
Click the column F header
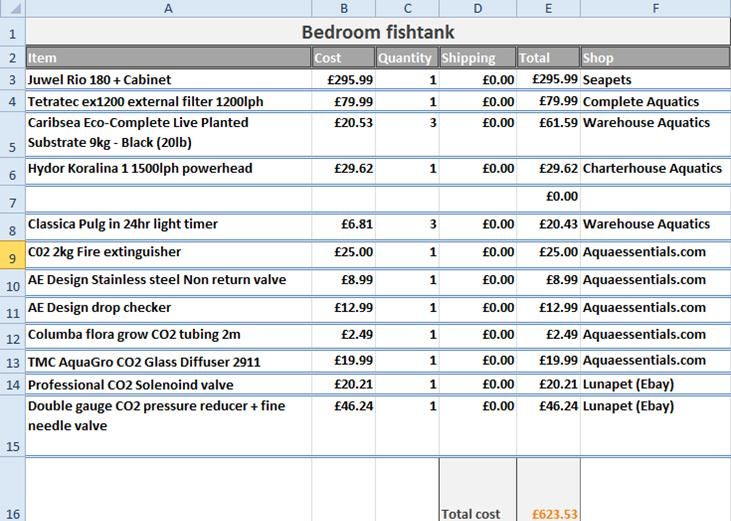[655, 8]
